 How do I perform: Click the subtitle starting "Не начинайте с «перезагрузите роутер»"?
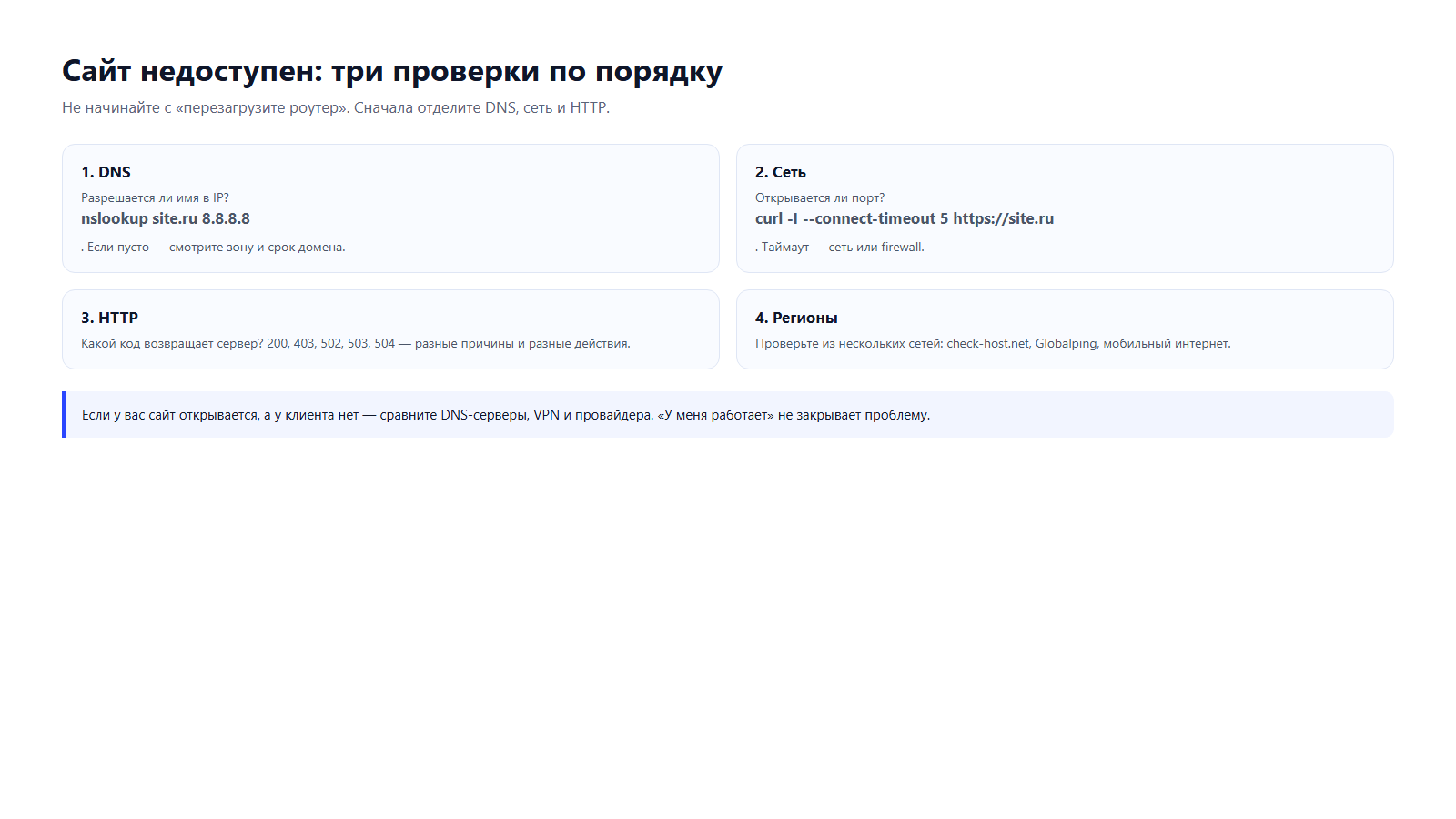tap(336, 107)
